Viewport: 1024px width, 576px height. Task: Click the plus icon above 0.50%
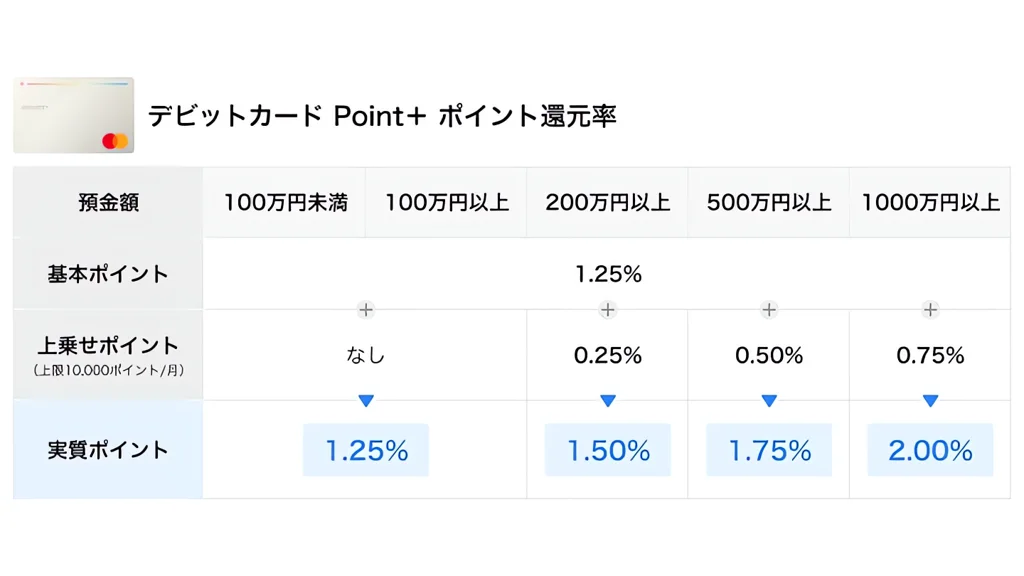click(769, 310)
